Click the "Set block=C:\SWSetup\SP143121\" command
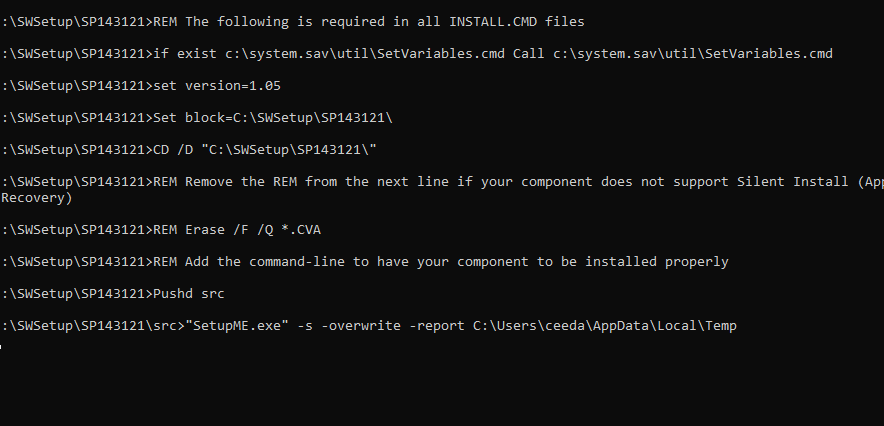 click(270, 117)
